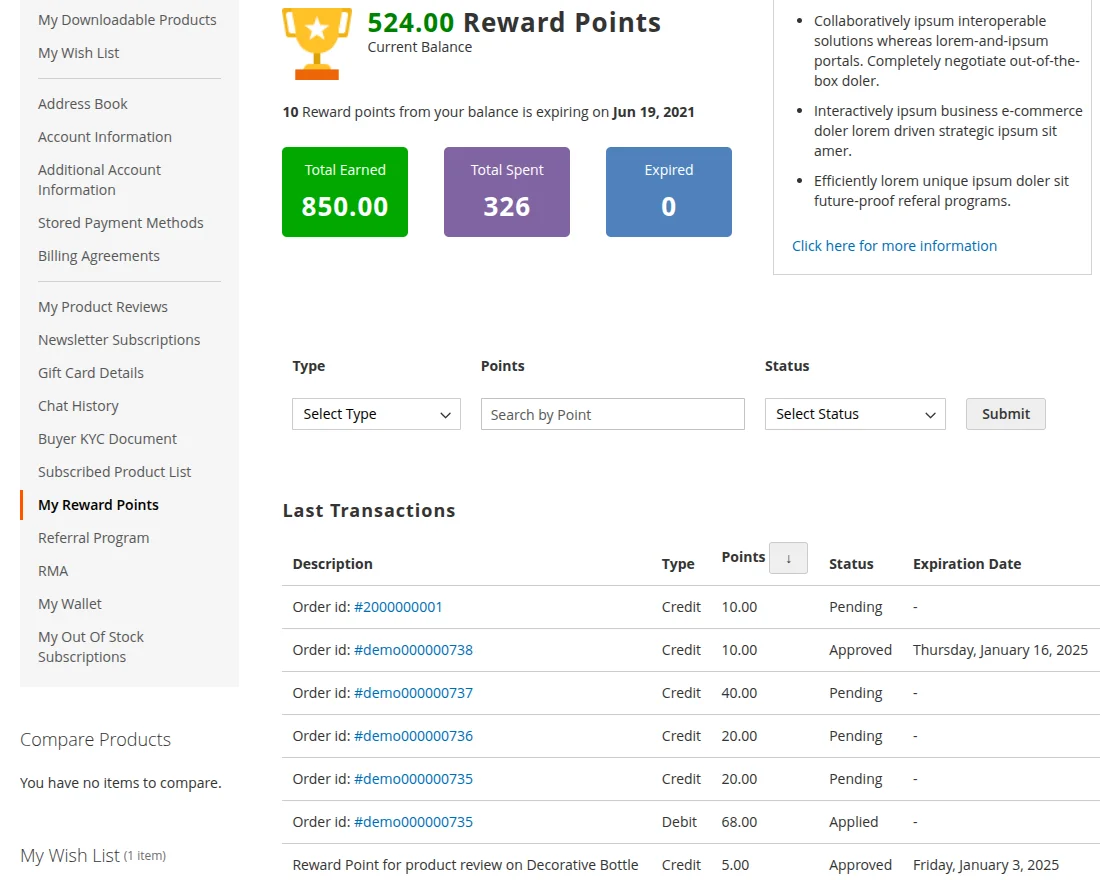Image resolution: width=1120 pixels, height=880 pixels.
Task: Open the Chat History page
Action: pos(78,405)
